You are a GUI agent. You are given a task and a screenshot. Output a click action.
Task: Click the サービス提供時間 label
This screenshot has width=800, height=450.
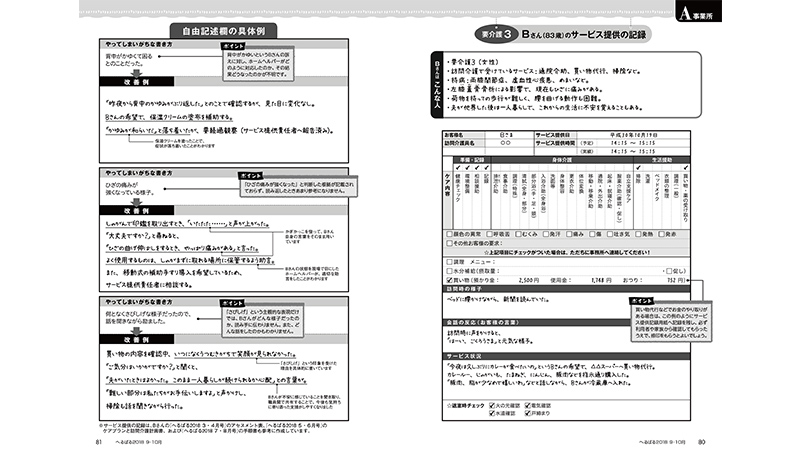(x=555, y=143)
